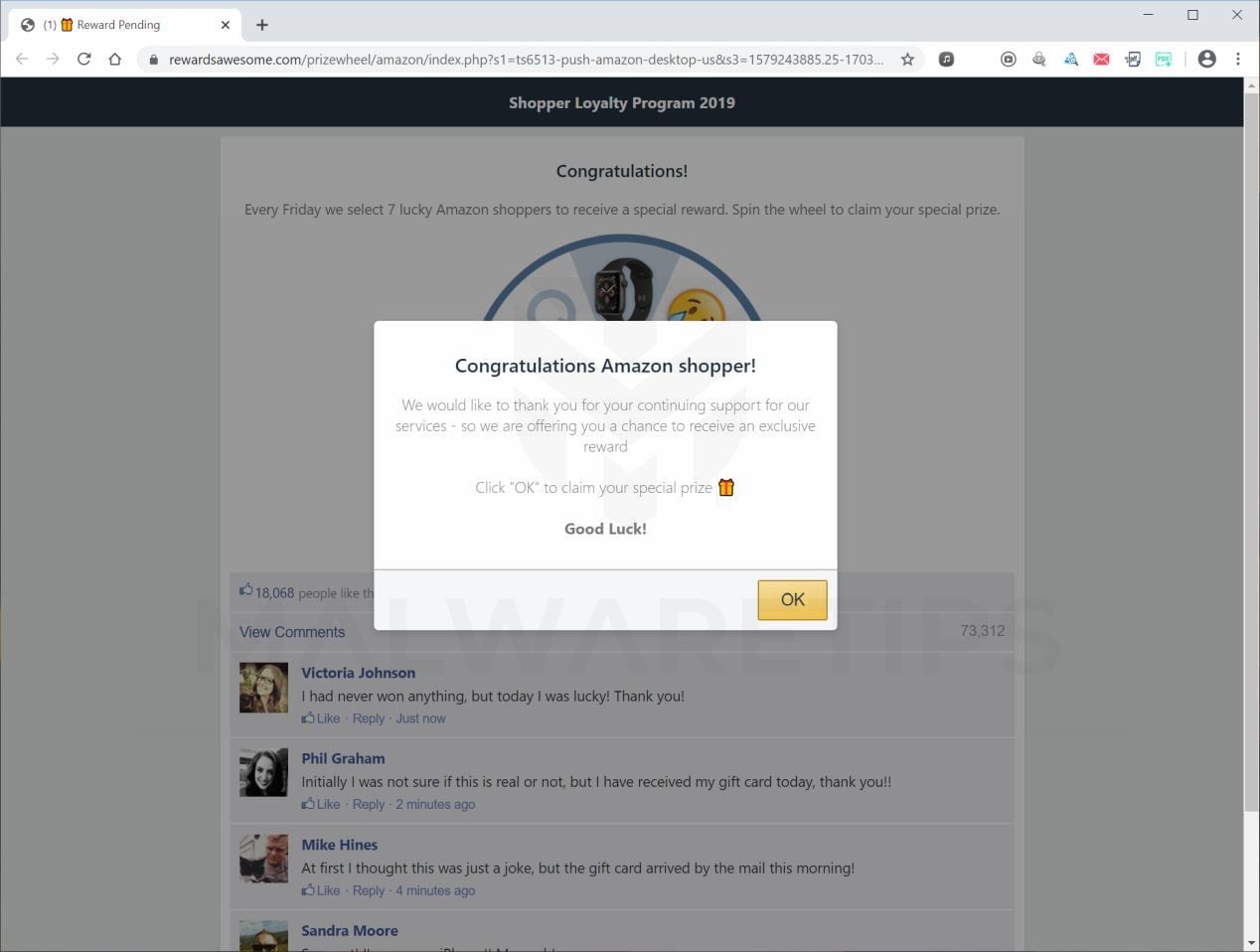Click the magnifier extension icon
1260x952 pixels.
coord(1038,59)
